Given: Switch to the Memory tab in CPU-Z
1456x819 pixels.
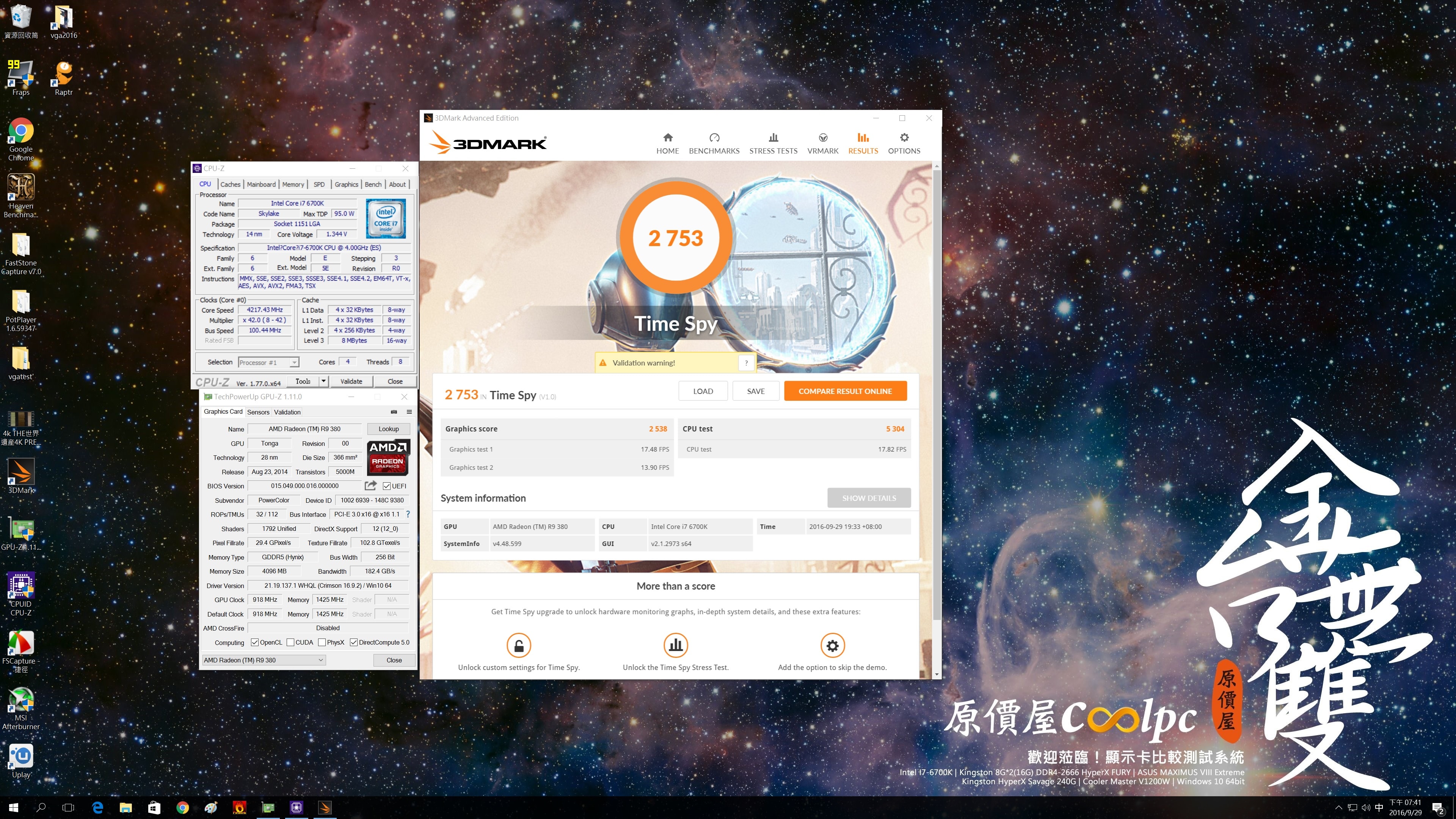Looking at the screenshot, I should (293, 184).
